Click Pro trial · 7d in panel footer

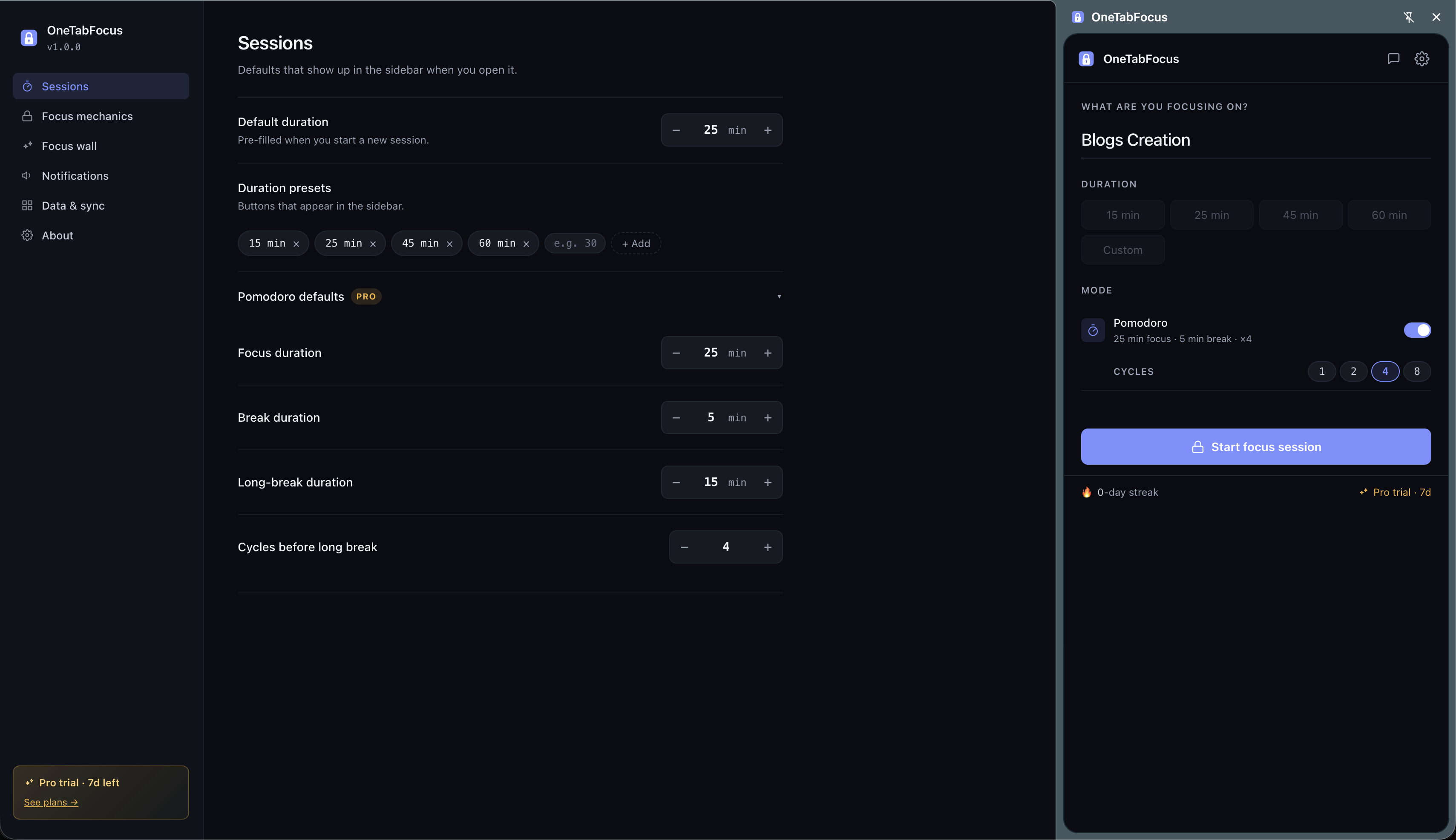point(1395,492)
